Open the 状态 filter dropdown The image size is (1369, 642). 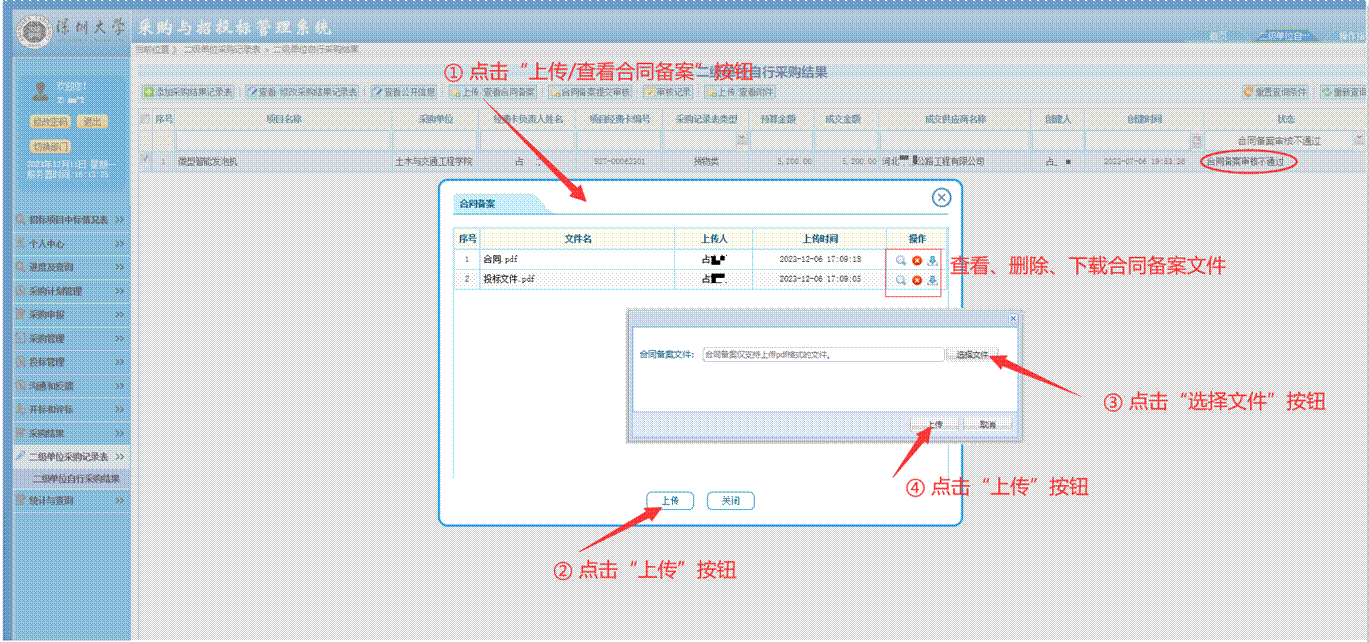(1358, 141)
